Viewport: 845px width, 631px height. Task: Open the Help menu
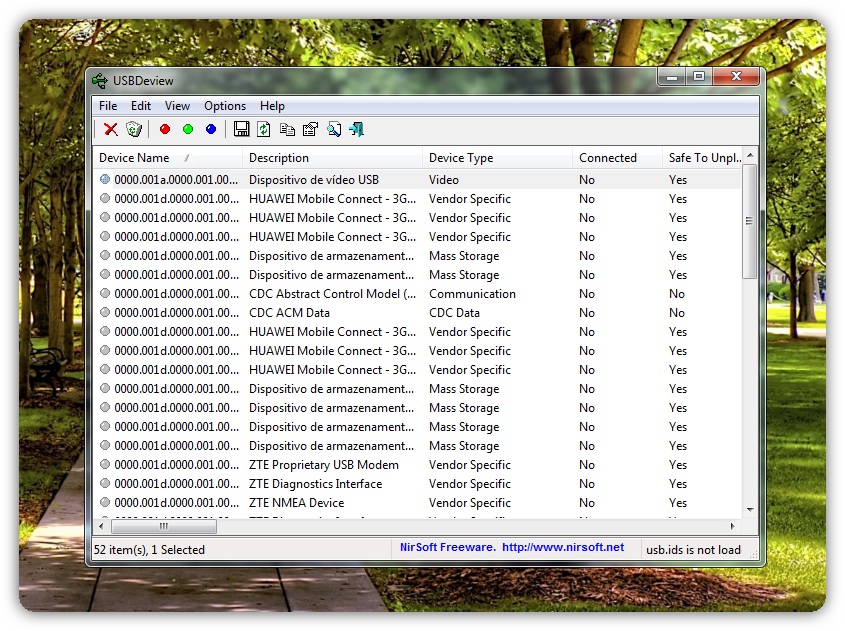272,106
